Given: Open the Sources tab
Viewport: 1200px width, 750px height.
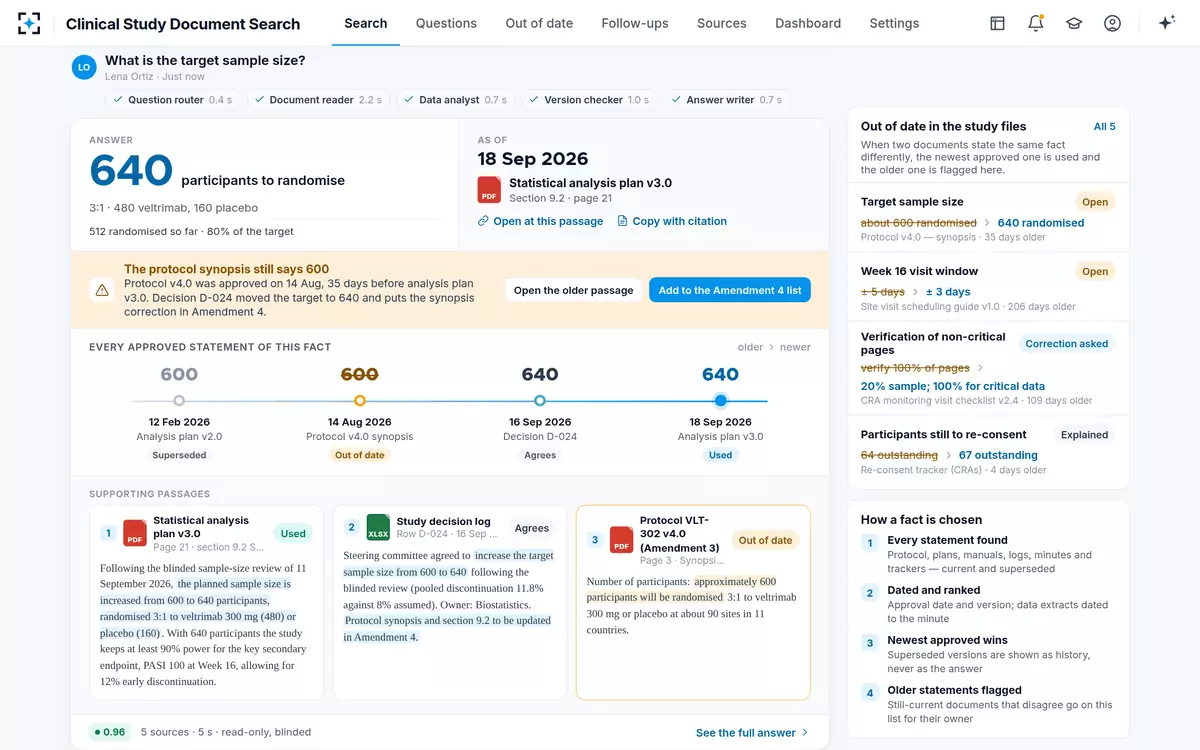Looking at the screenshot, I should pos(722,23).
